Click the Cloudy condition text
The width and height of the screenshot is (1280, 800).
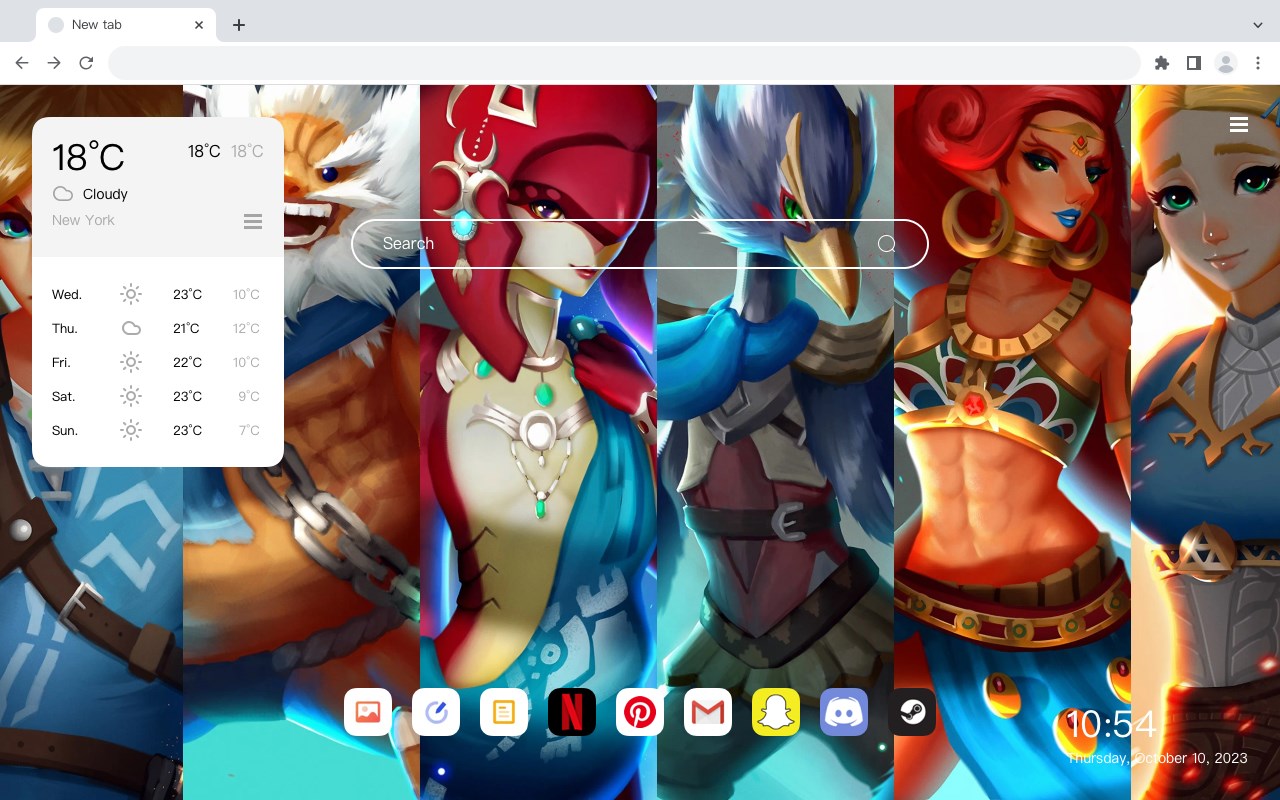click(x=105, y=194)
